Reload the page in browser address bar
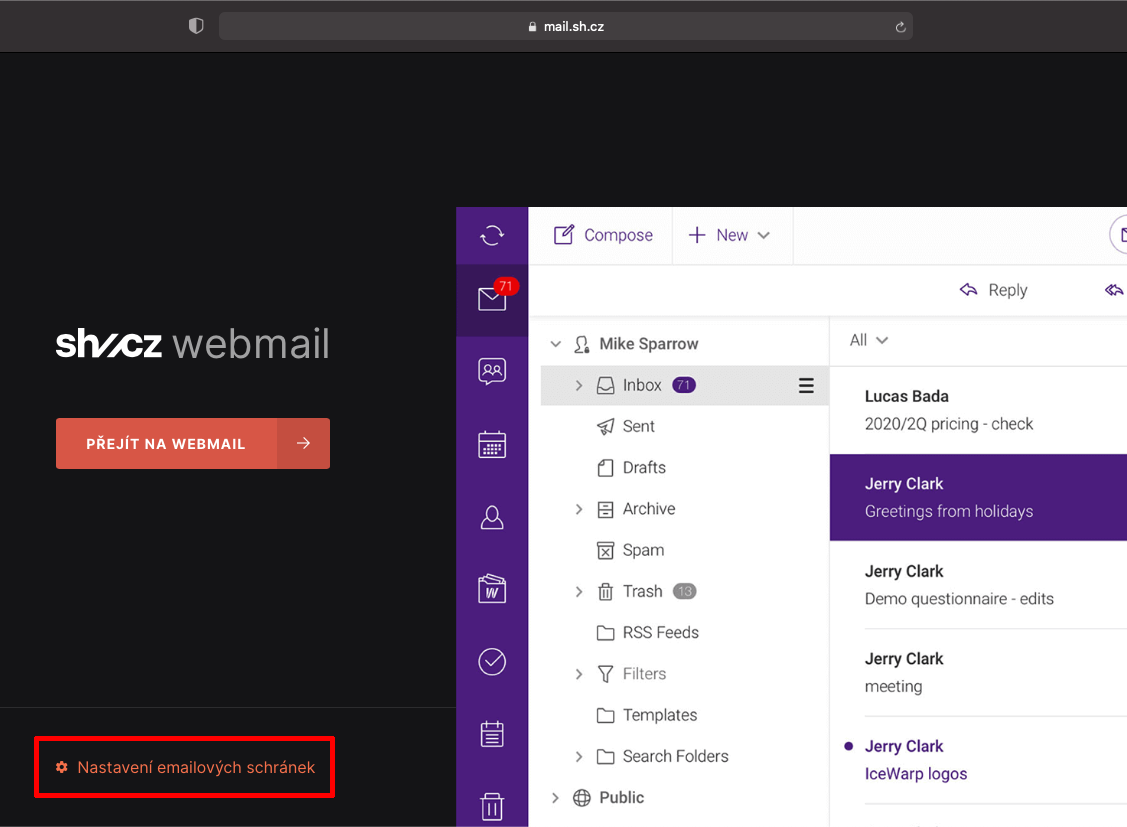Viewport: 1127px width, 827px height. (900, 27)
